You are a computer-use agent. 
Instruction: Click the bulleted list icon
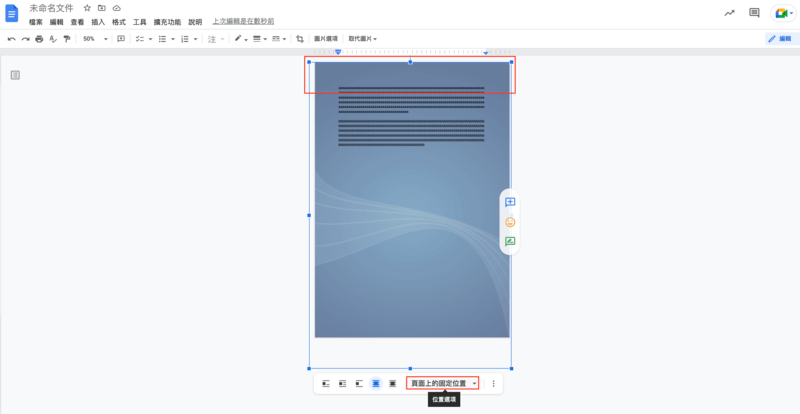coord(162,39)
